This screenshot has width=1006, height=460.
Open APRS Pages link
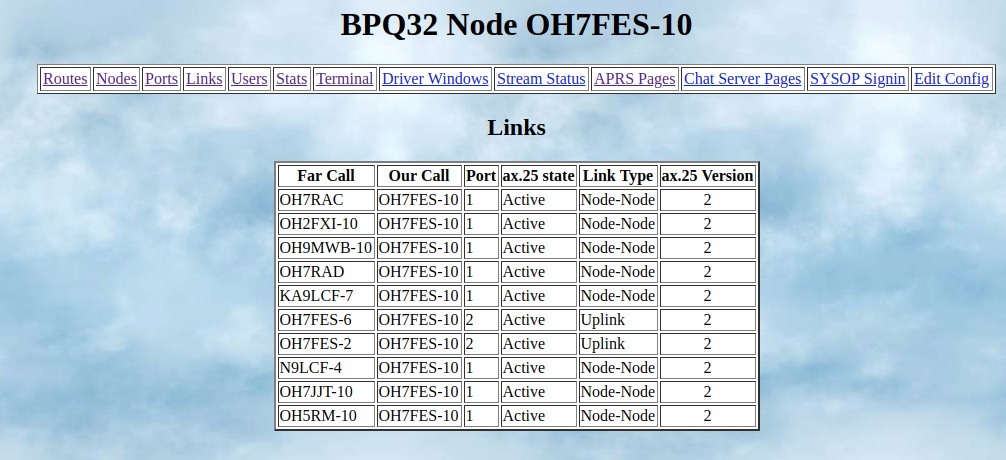[x=635, y=79]
